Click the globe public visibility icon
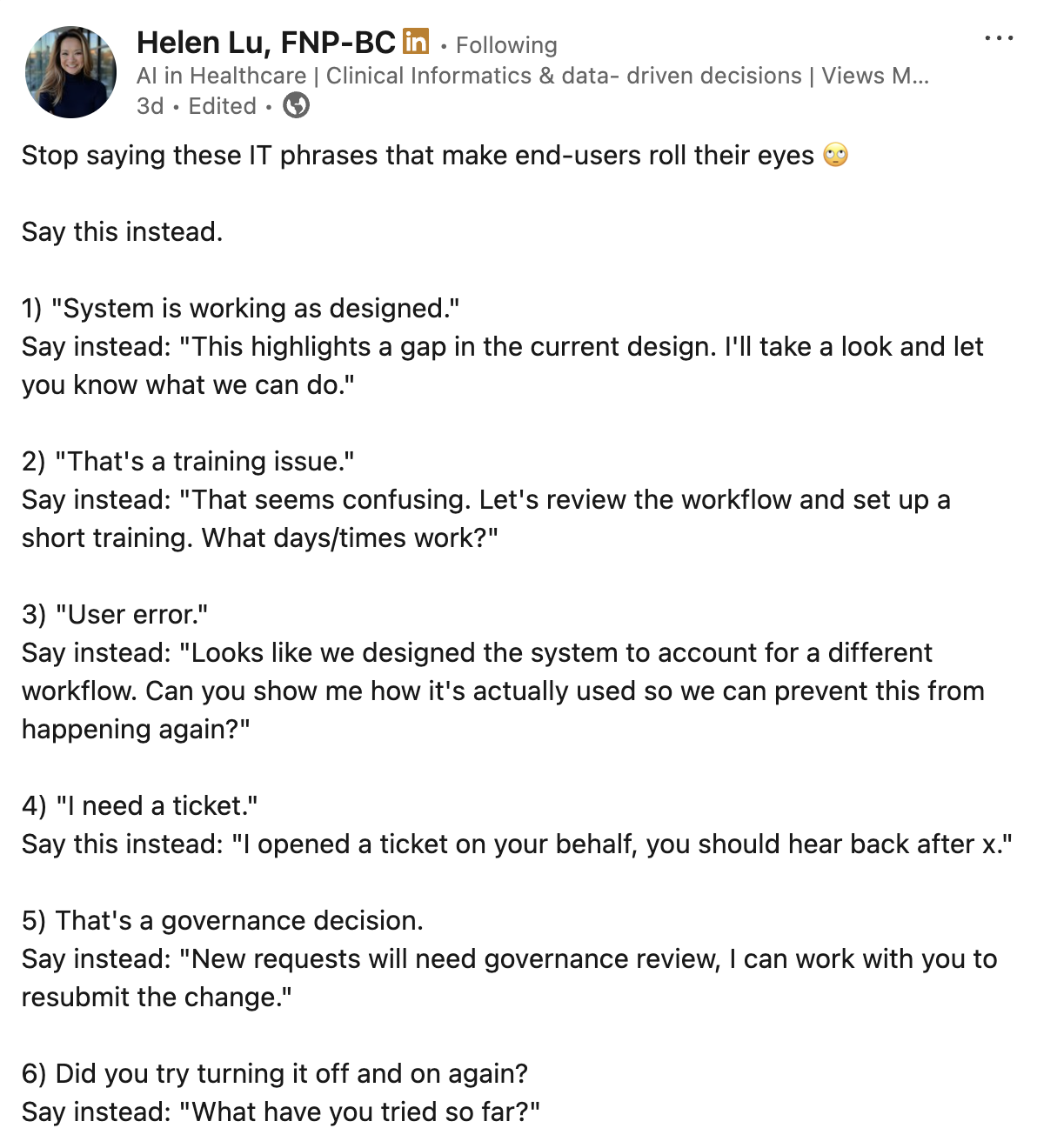Viewport: 1037px width, 1148px height. (297, 106)
